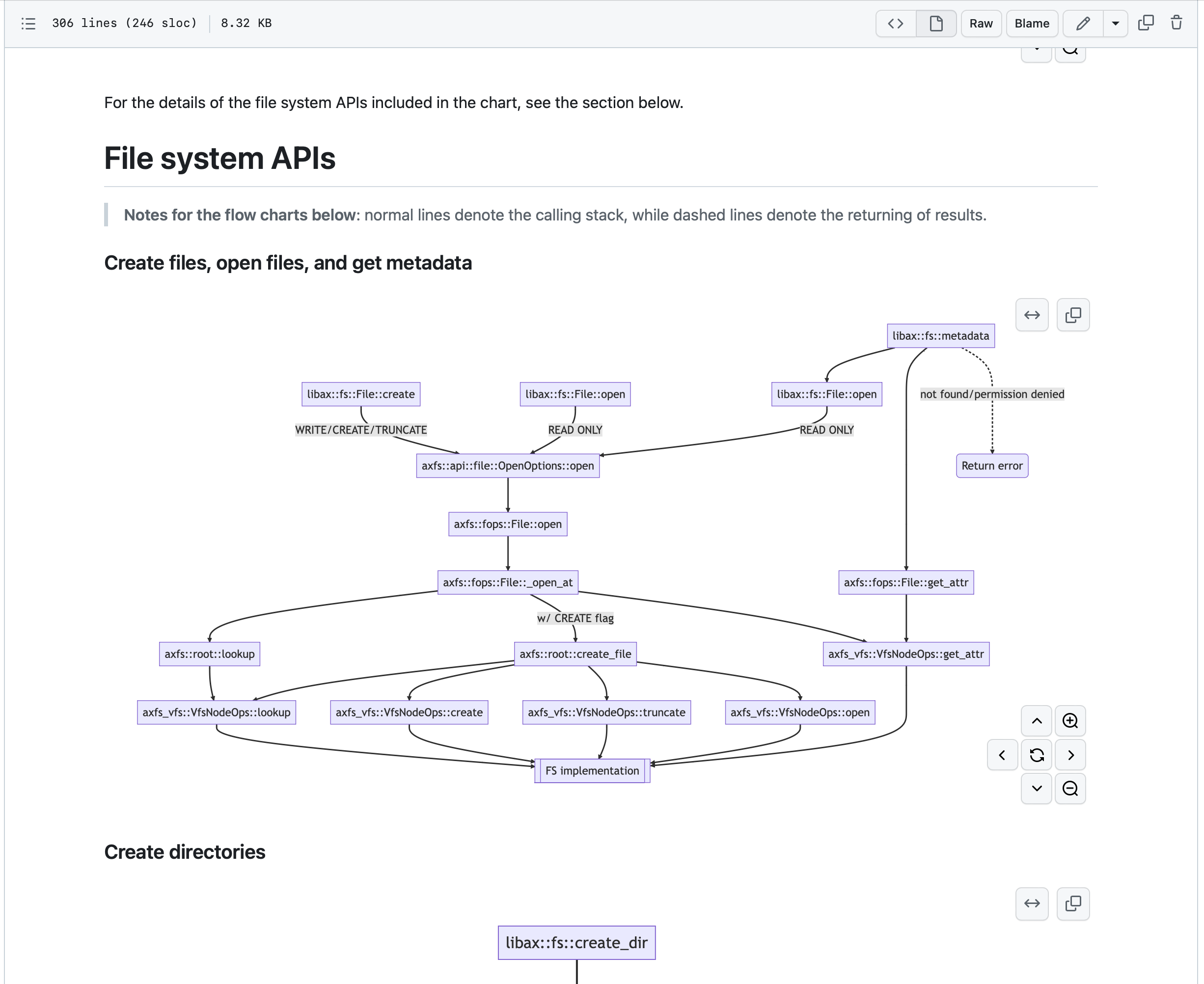Pan the flow chart left
This screenshot has height=984, width=1204.
(x=1002, y=754)
